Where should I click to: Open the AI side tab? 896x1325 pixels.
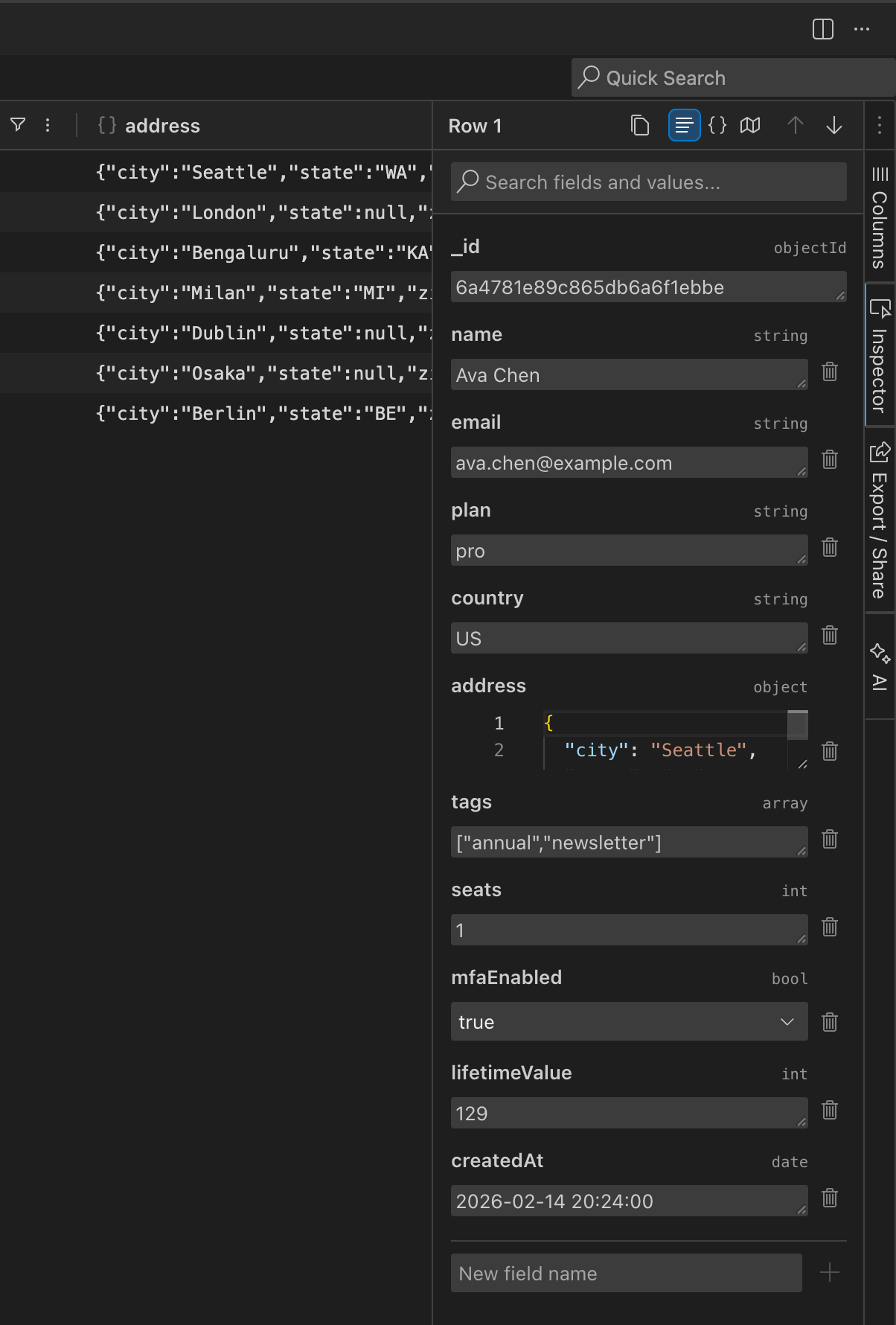(x=880, y=667)
